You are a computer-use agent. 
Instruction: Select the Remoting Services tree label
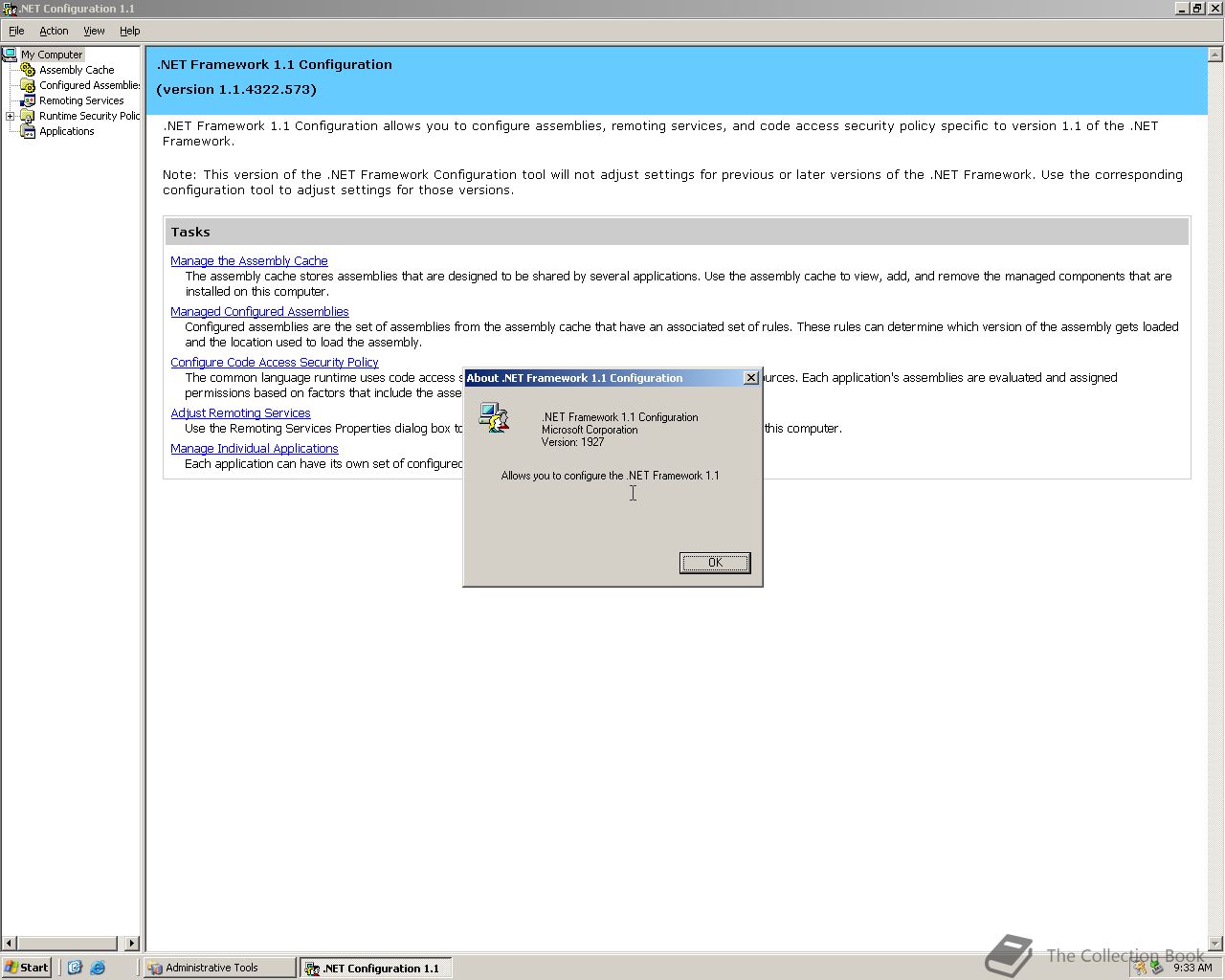click(x=81, y=100)
